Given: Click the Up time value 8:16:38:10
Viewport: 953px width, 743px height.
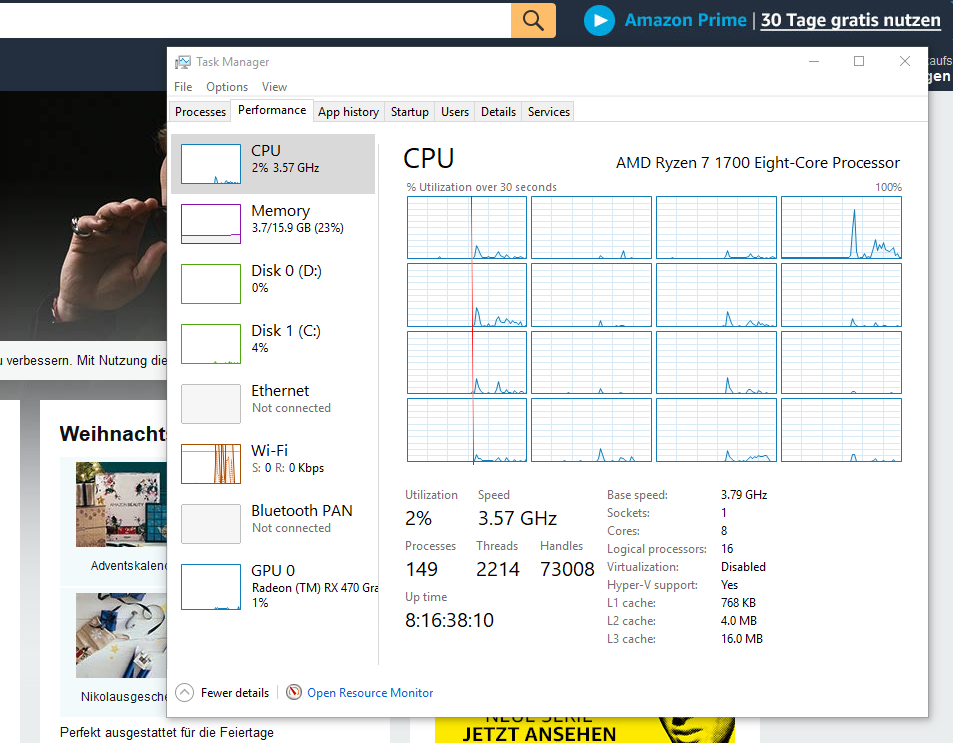Looking at the screenshot, I should pyautogui.click(x=449, y=620).
